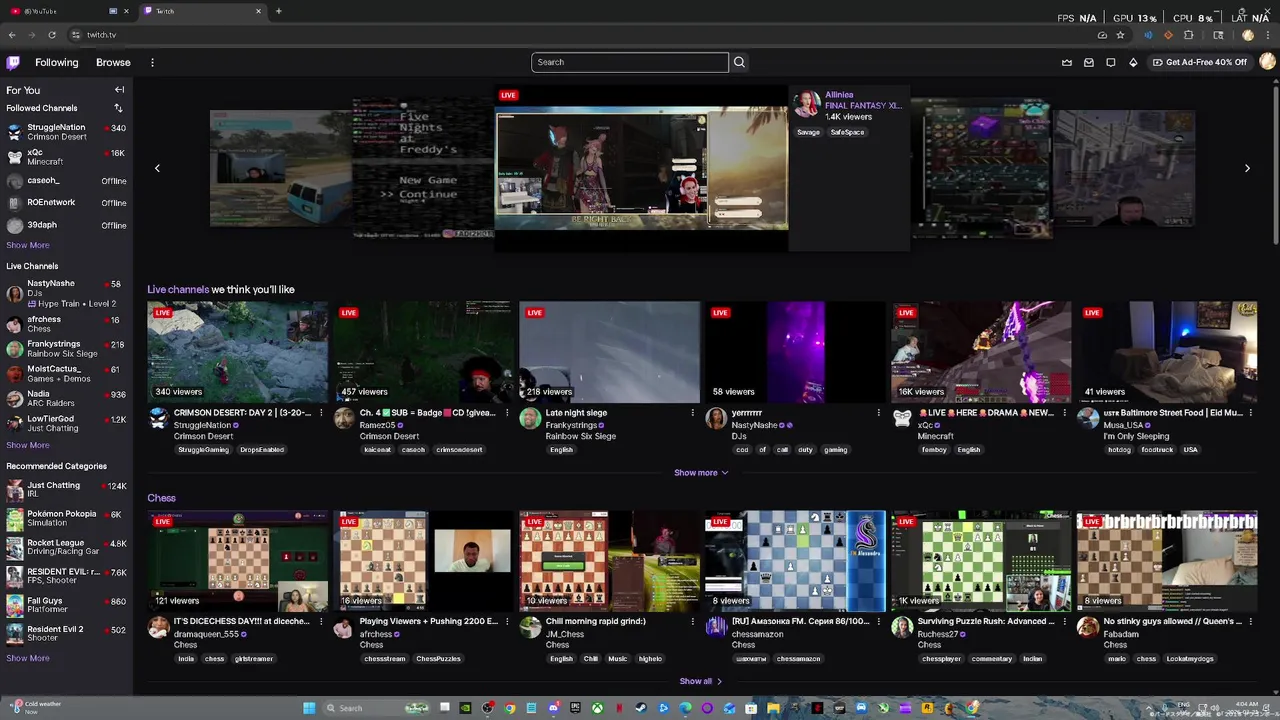
Task: Open Steam from the taskbar
Action: 641,708
